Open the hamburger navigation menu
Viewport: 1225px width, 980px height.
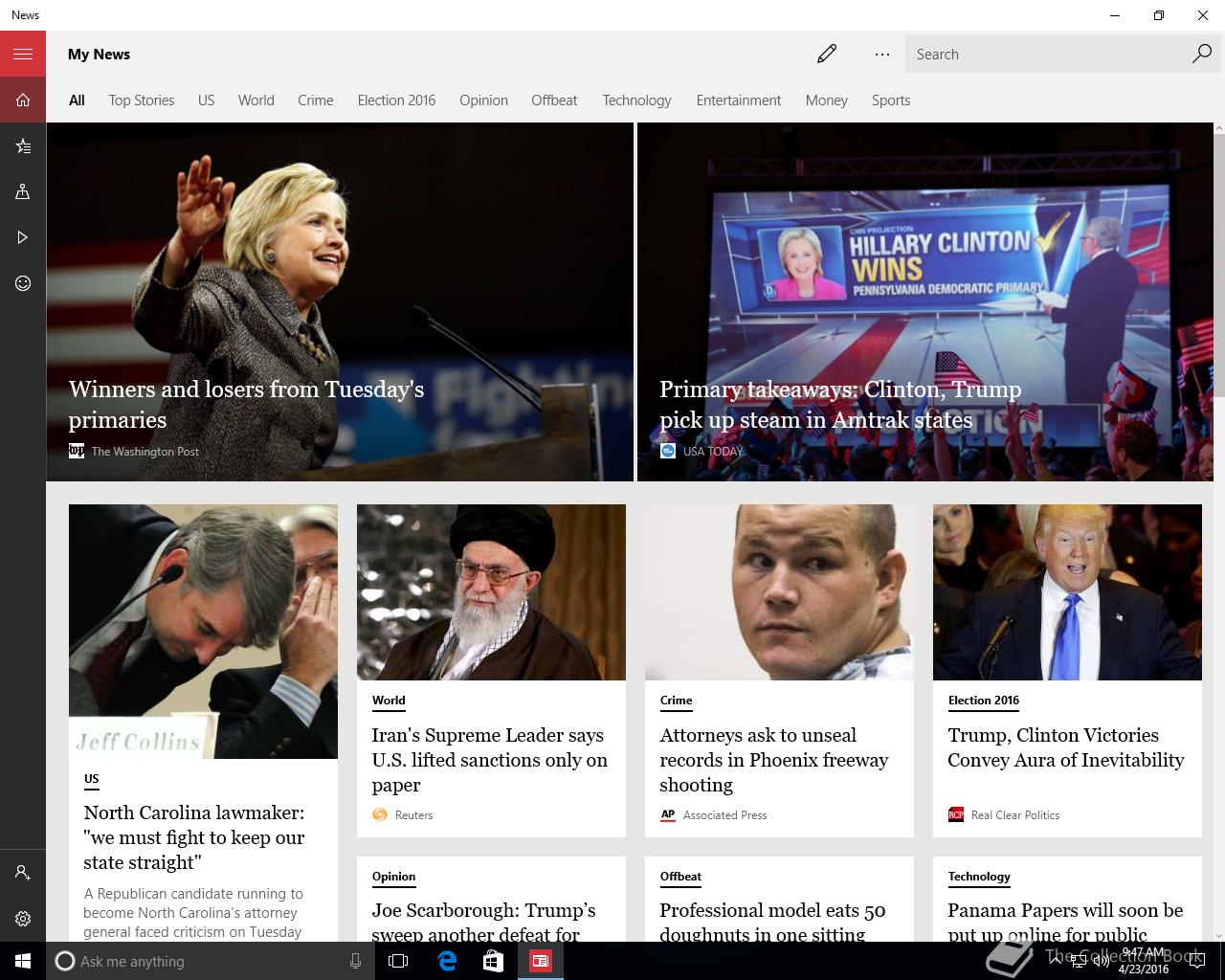pos(23,54)
